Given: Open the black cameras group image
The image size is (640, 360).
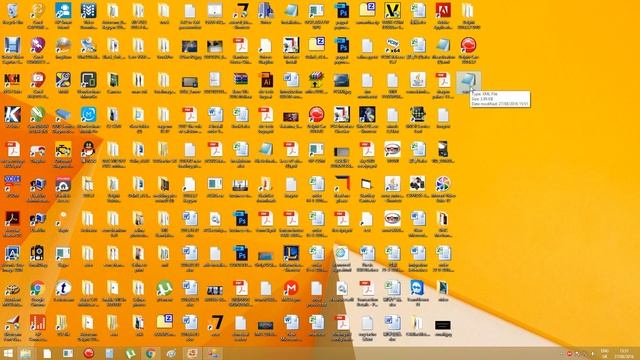Looking at the screenshot, I should [418, 185].
